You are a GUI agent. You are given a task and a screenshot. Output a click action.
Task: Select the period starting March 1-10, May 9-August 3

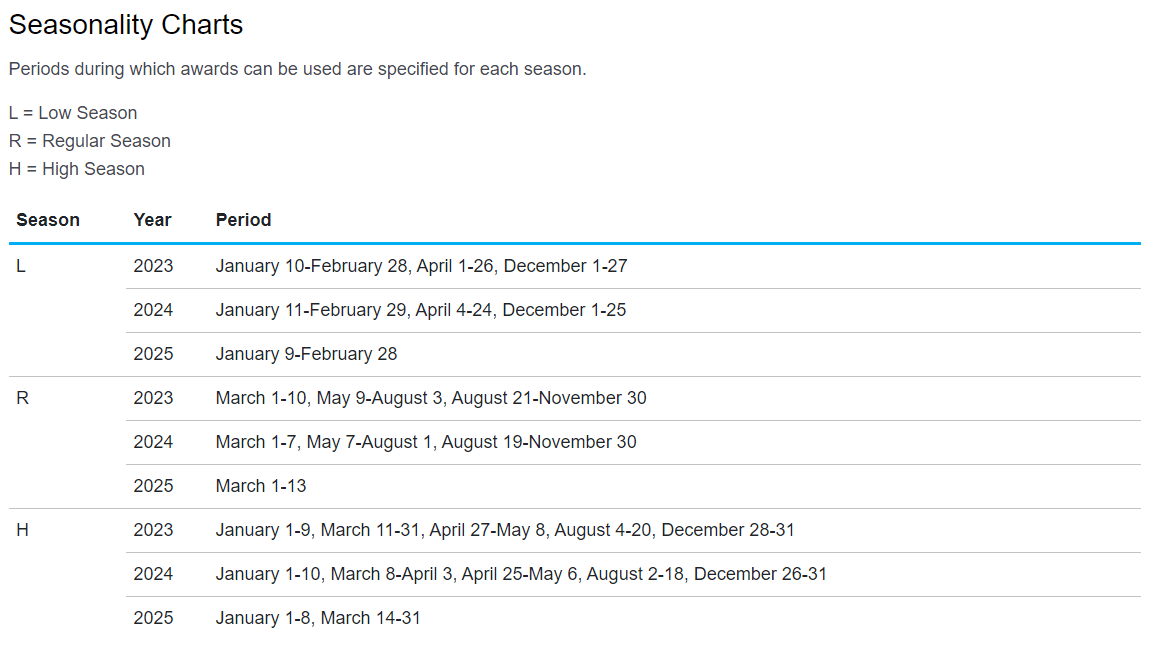pos(430,398)
